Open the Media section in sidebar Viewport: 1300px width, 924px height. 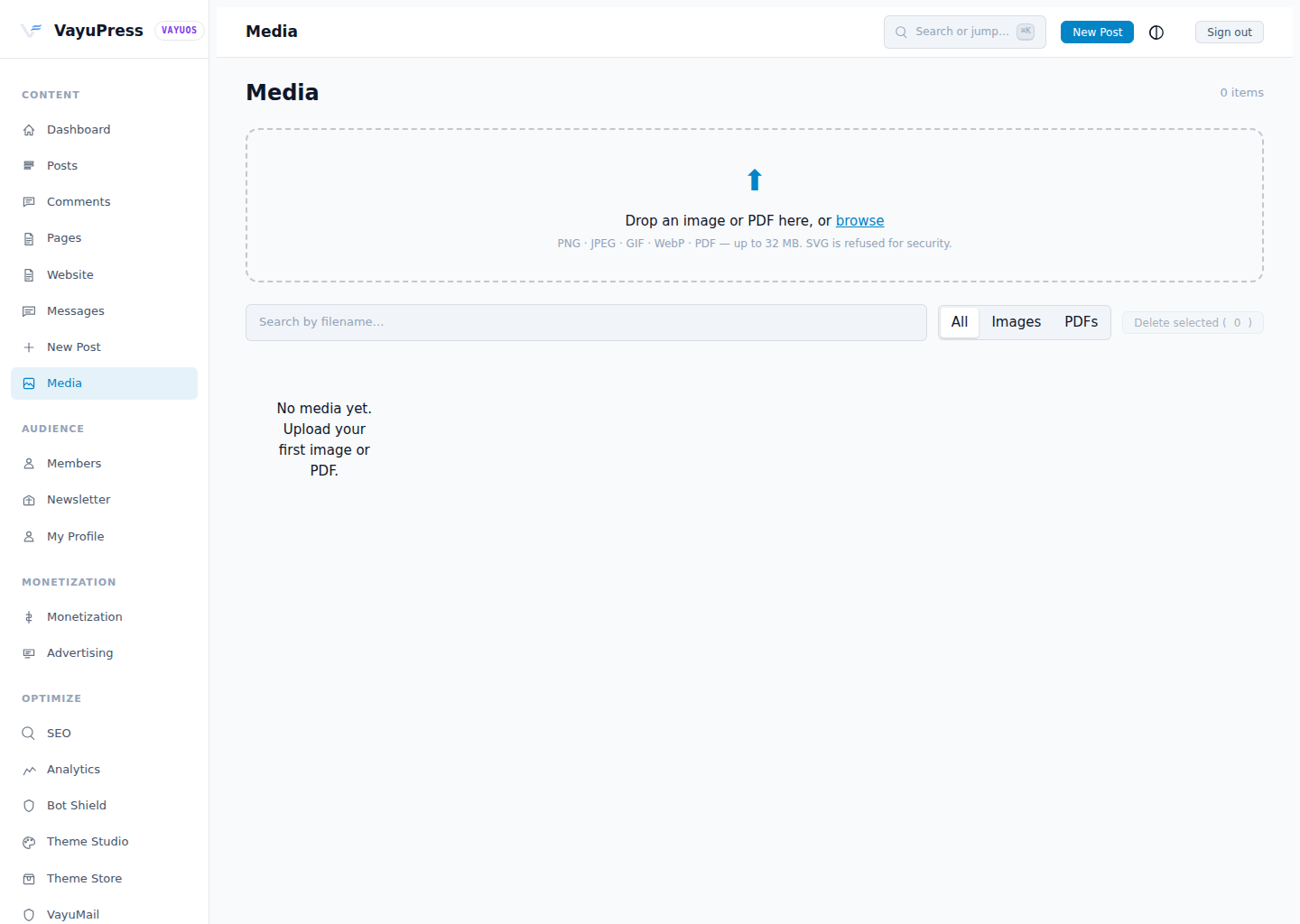click(x=104, y=383)
